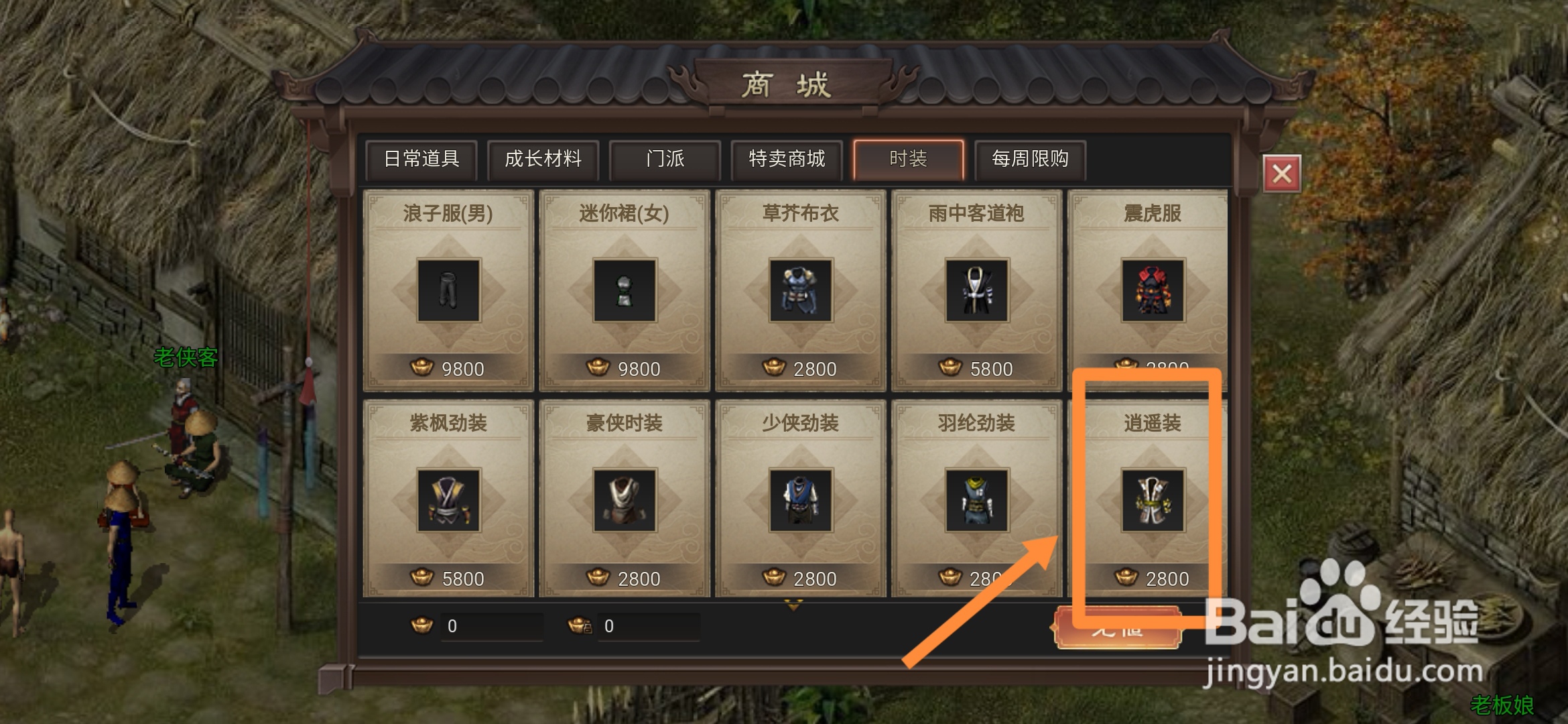Open the 成长材料 tab
This screenshot has width=1568, height=724.
pos(543,160)
